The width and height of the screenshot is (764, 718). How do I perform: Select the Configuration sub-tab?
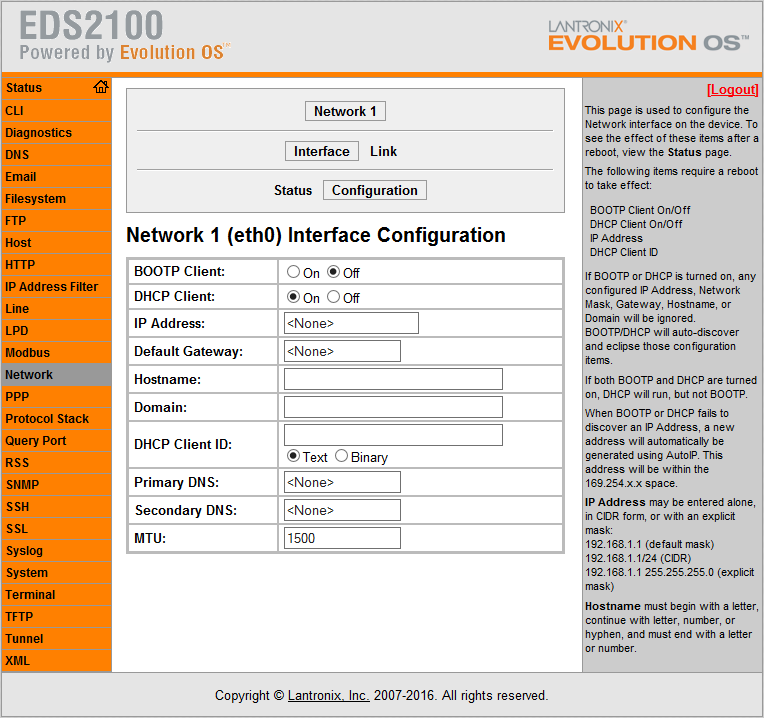pos(375,190)
